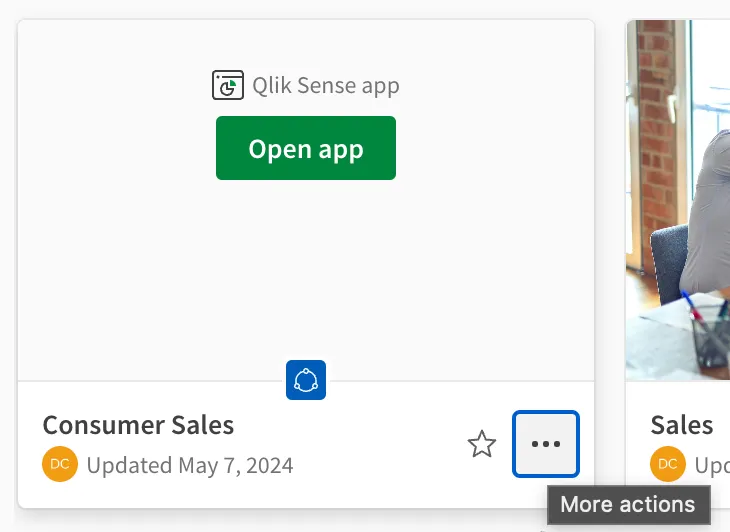The height and width of the screenshot is (532, 730).
Task: Click the truncated update text on Sales card
Action: coord(711,466)
